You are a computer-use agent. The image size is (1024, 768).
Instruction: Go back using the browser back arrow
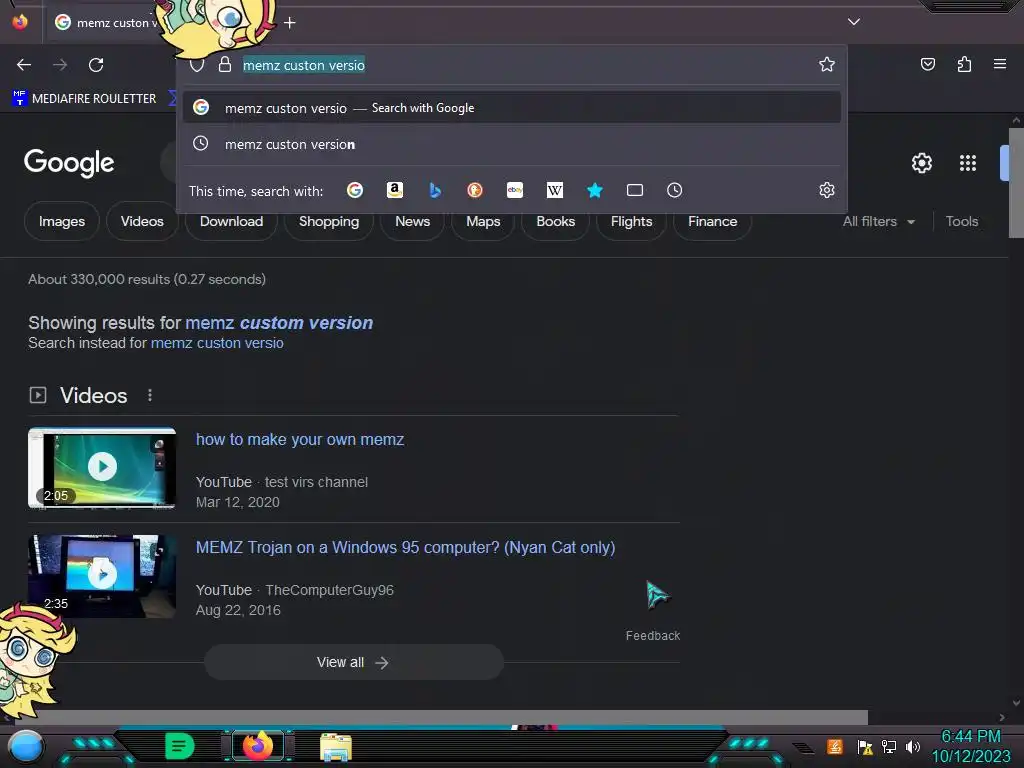24,65
